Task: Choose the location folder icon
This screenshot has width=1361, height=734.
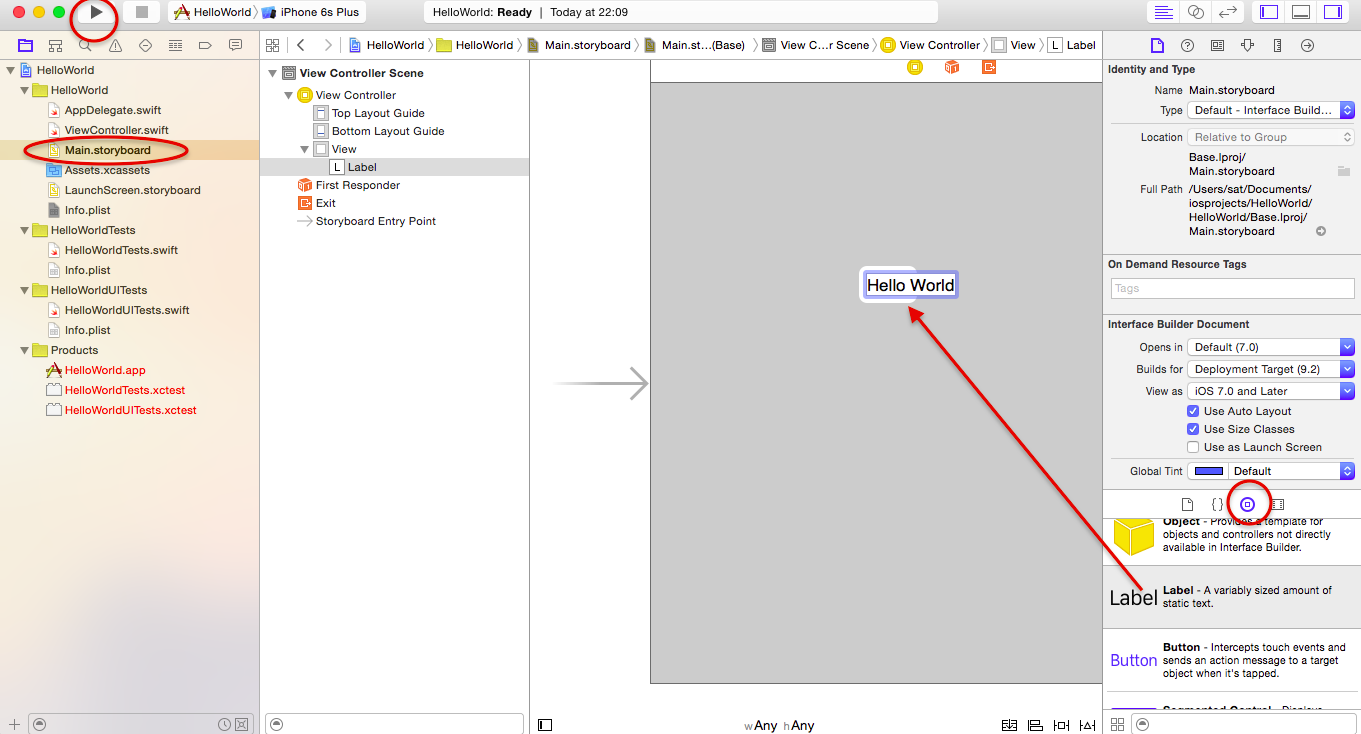Action: click(1344, 171)
